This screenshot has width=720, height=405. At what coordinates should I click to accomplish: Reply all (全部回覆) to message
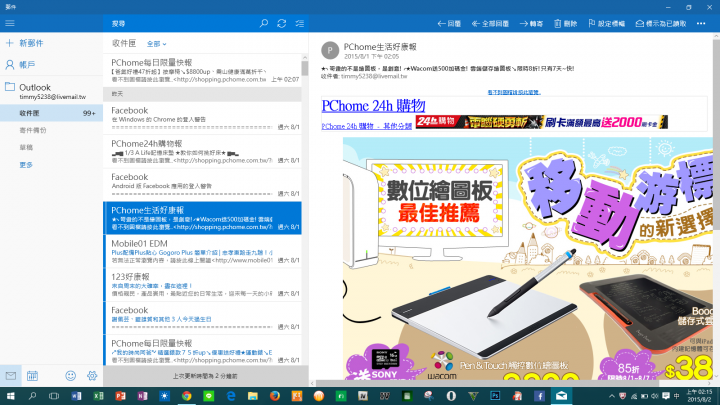(x=490, y=24)
